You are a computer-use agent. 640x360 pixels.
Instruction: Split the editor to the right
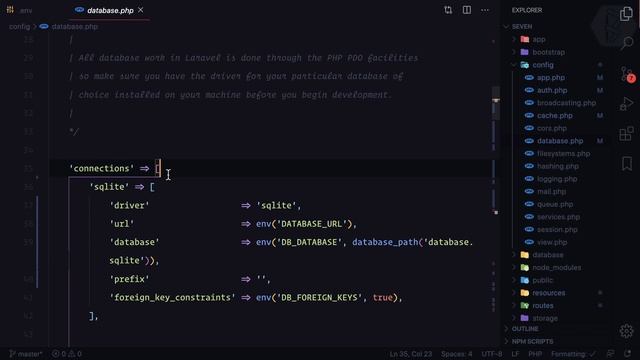tap(467, 10)
